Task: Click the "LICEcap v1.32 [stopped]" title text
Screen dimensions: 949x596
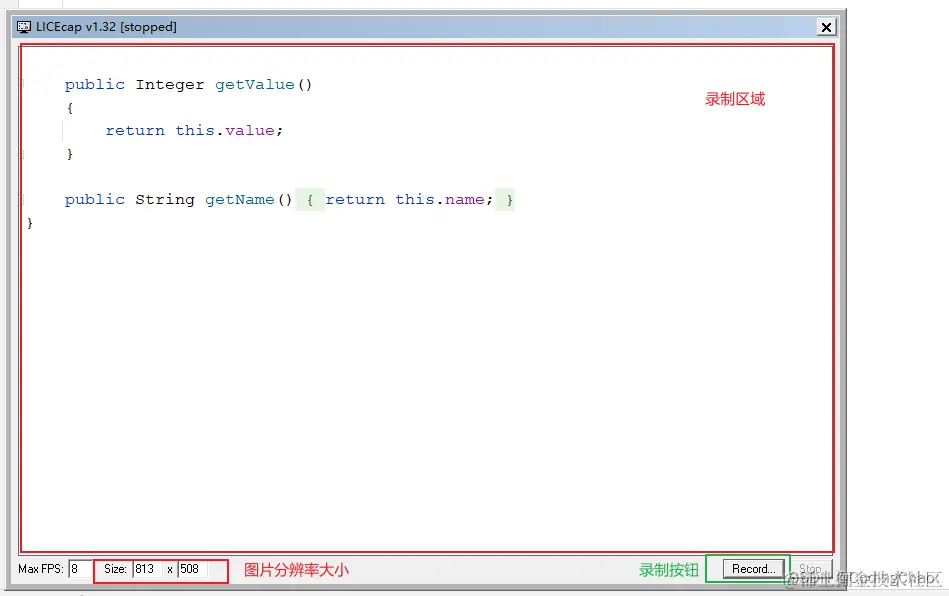Action: pyautogui.click(x=106, y=27)
